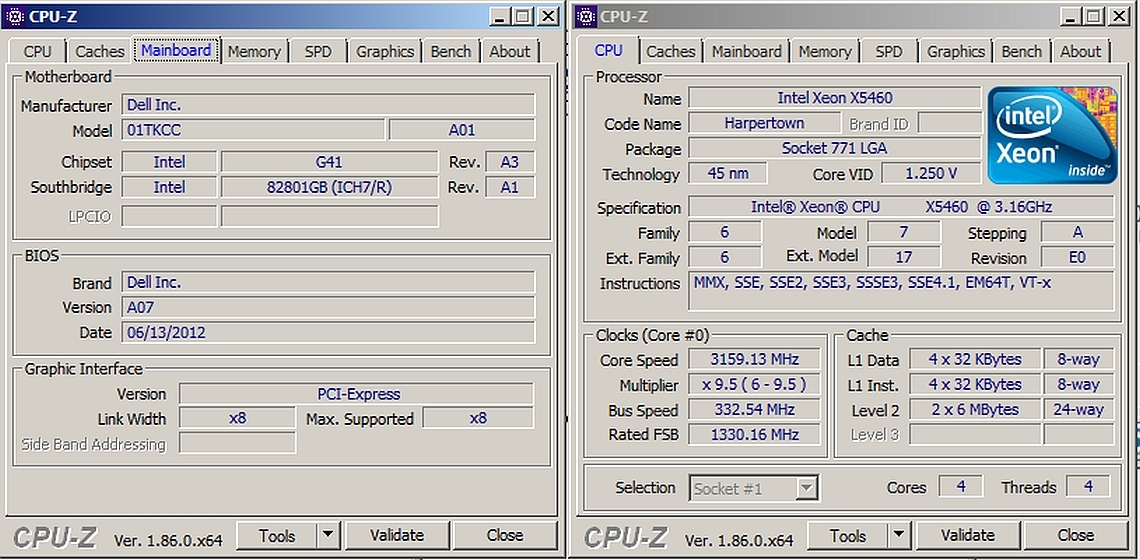The width and height of the screenshot is (1140, 560).
Task: Open the Memory tab in the right window
Action: [824, 52]
